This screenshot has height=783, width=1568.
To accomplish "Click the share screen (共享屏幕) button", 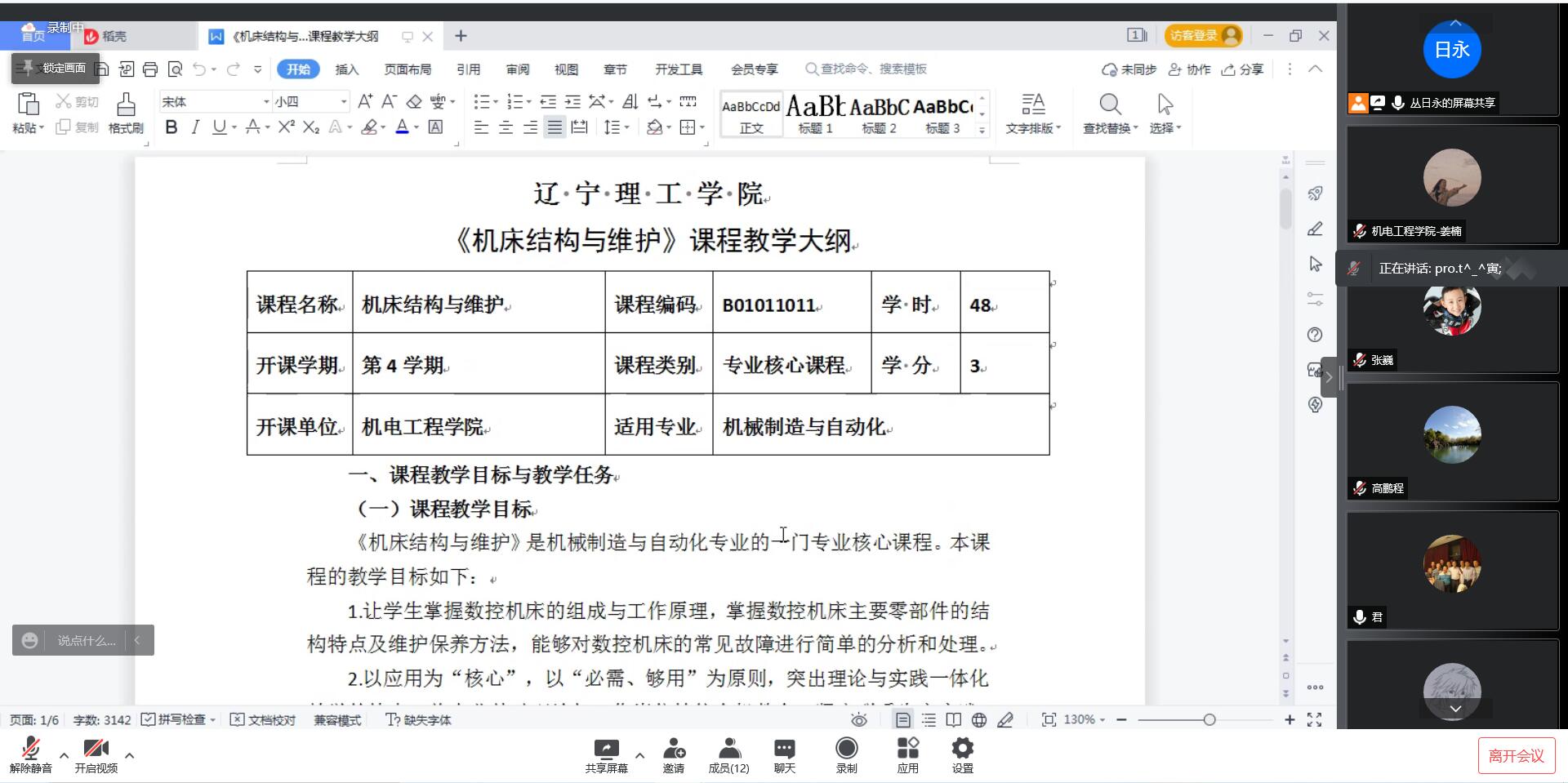I will [x=606, y=755].
